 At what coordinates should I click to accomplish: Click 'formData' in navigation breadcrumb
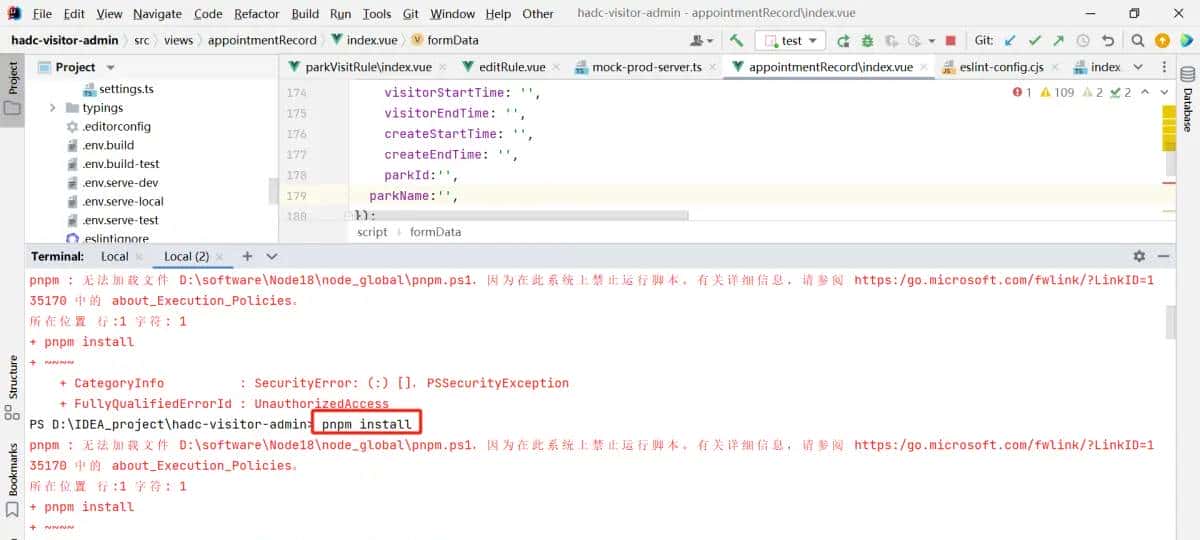(453, 40)
